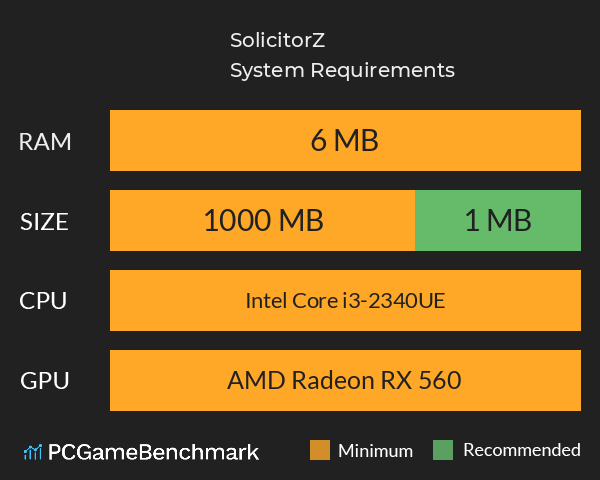Select the SIZE row label
The image size is (600, 480).
[x=45, y=221]
